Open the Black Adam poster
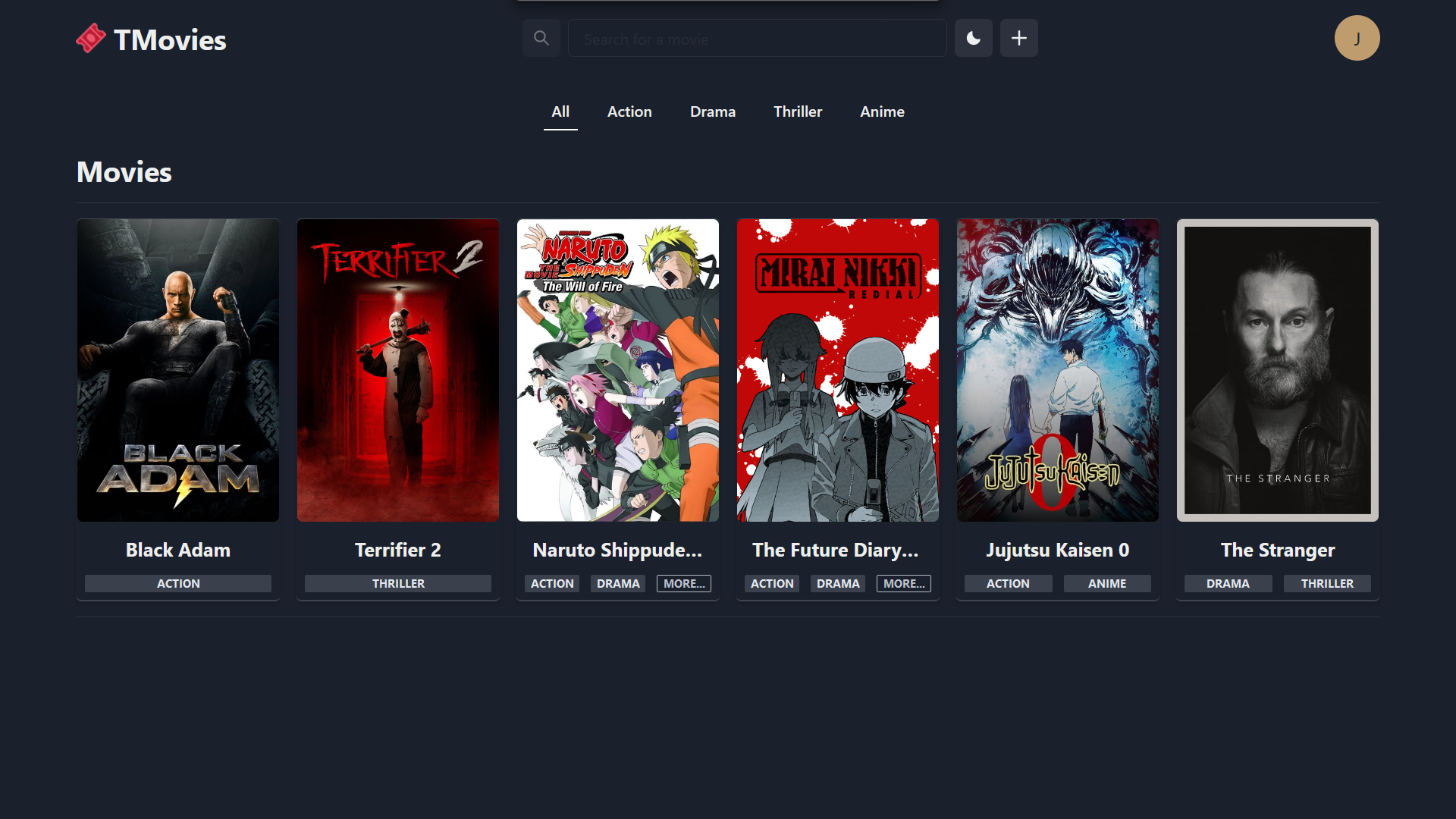Screen dimensions: 1456x819 [178, 370]
